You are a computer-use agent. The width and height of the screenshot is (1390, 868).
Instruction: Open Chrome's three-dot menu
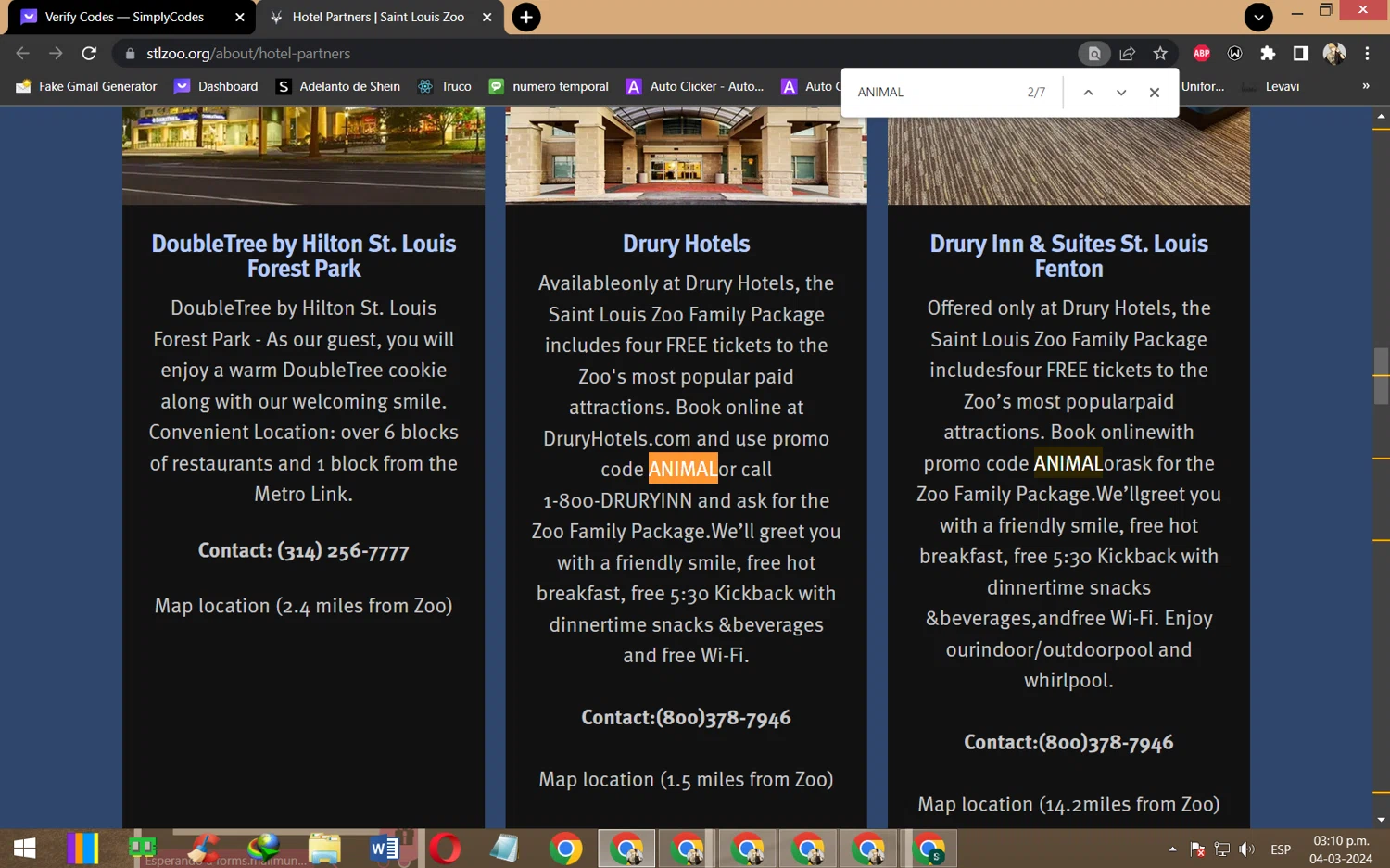[x=1367, y=54]
